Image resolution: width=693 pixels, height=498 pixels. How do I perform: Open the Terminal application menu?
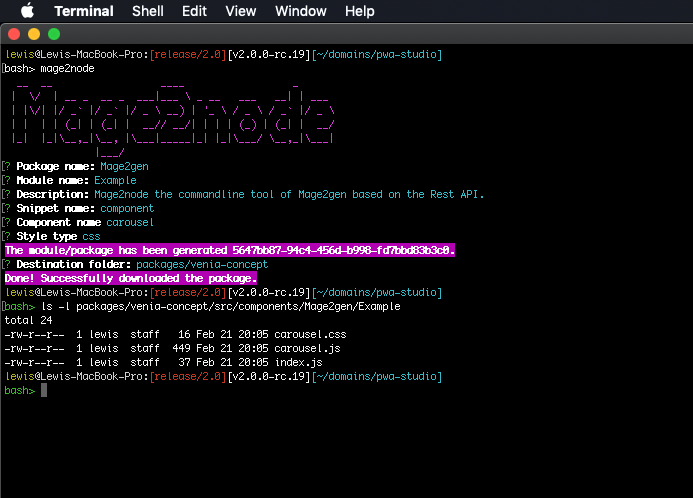tap(84, 11)
